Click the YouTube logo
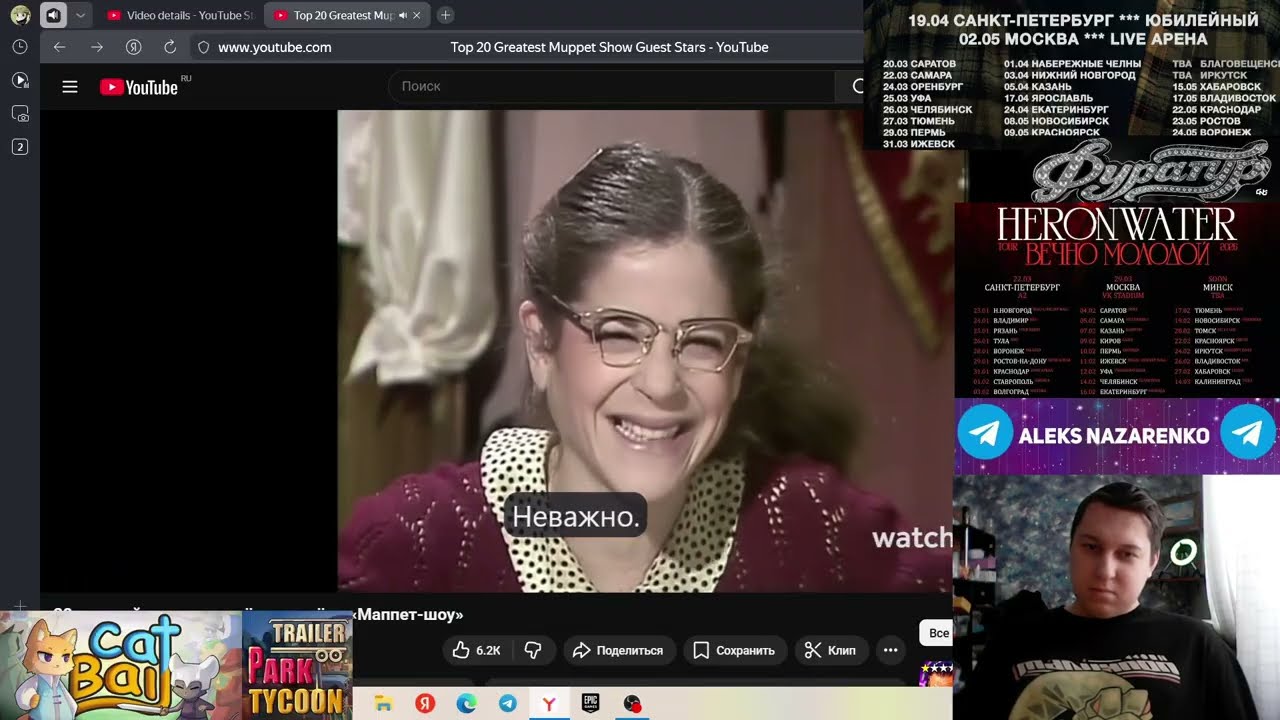 pyautogui.click(x=139, y=87)
